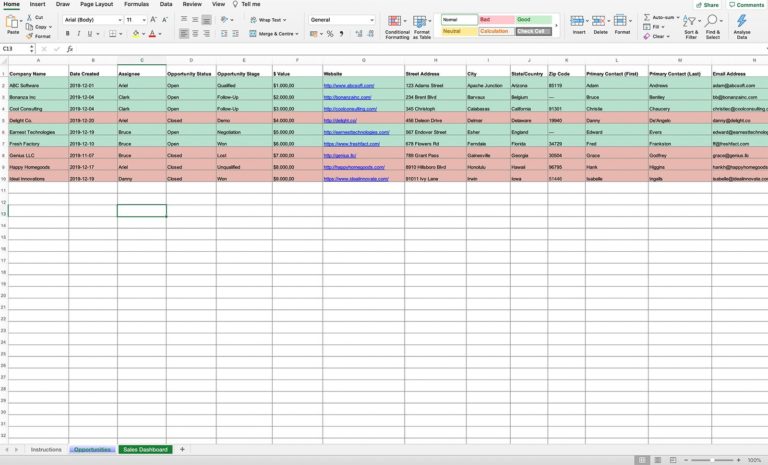768x465 pixels.
Task: Align text to bottom of cell
Action: click(207, 20)
